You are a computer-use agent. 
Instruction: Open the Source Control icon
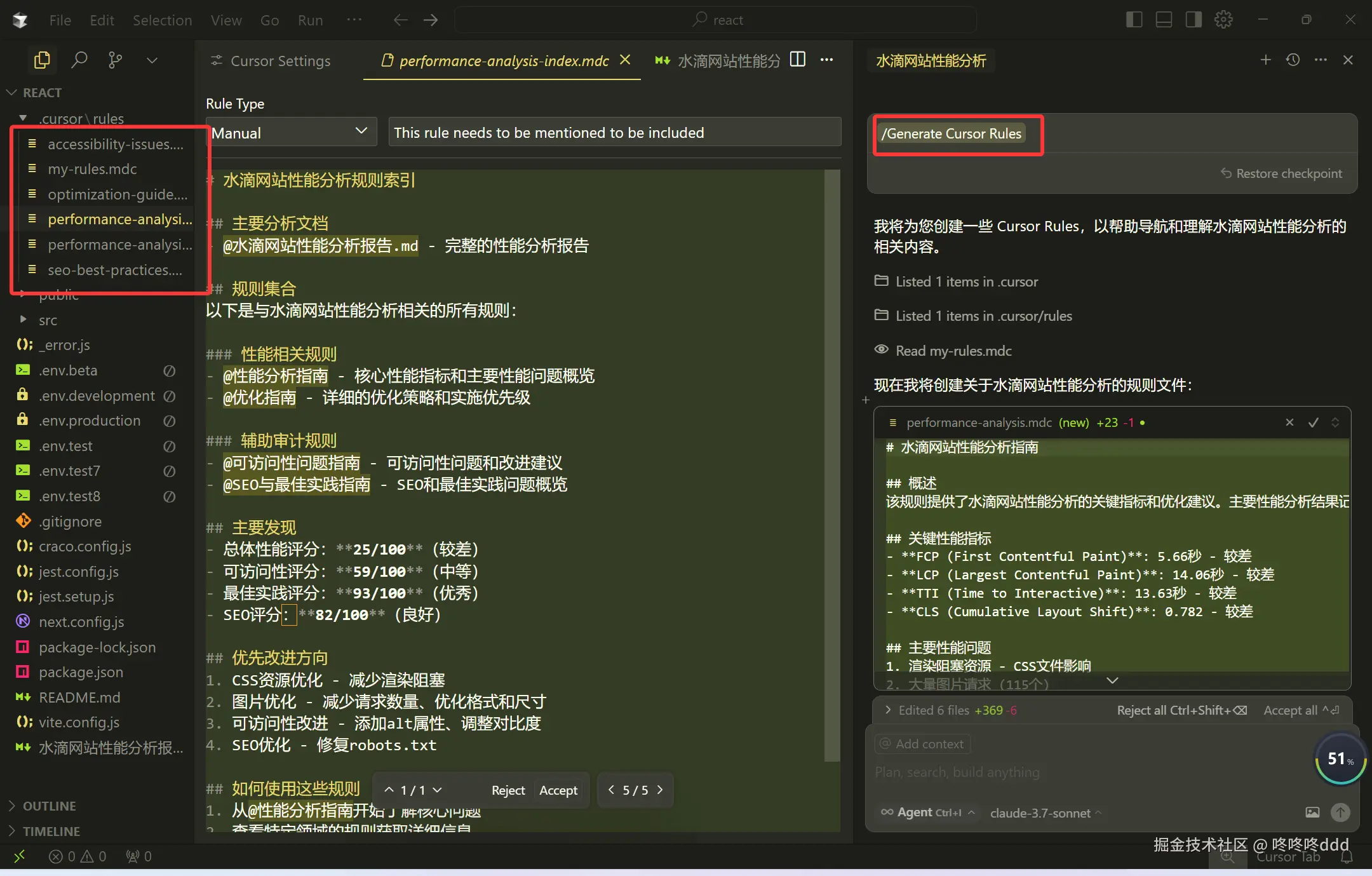click(115, 60)
